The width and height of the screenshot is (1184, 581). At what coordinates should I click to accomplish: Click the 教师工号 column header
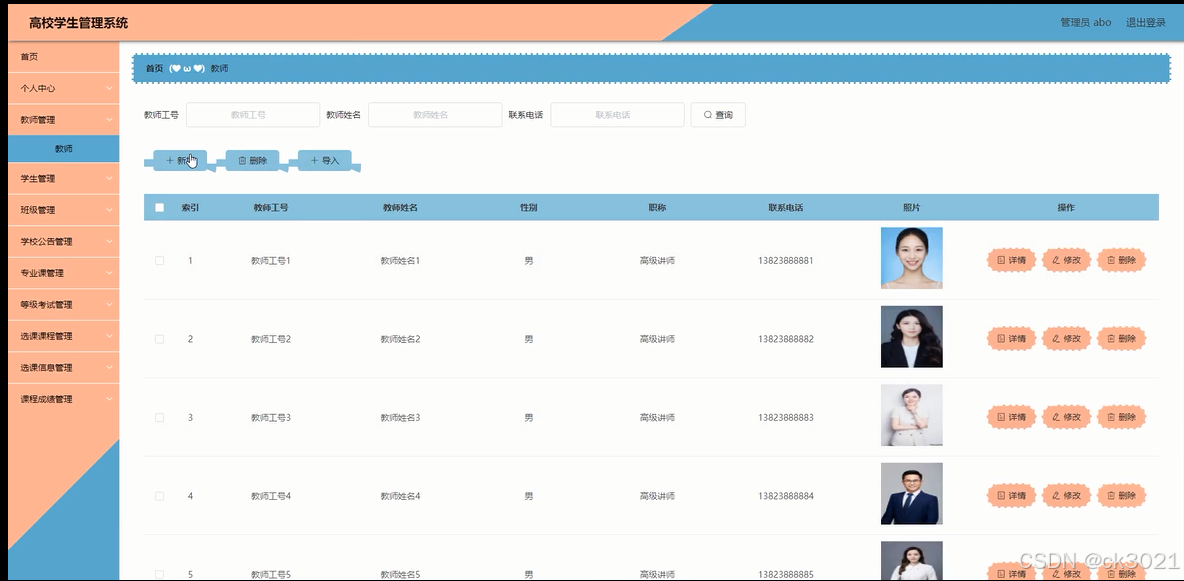(270, 208)
